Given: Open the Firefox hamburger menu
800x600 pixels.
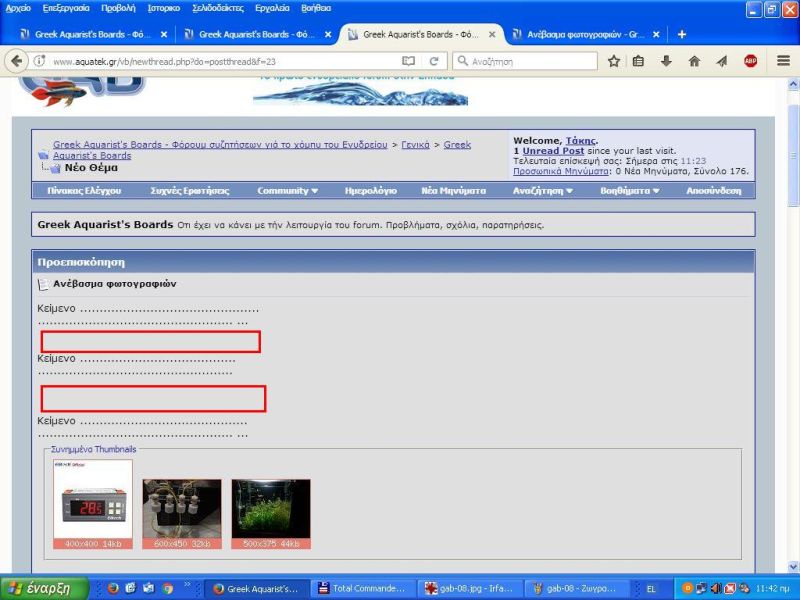Looking at the screenshot, I should 784,61.
